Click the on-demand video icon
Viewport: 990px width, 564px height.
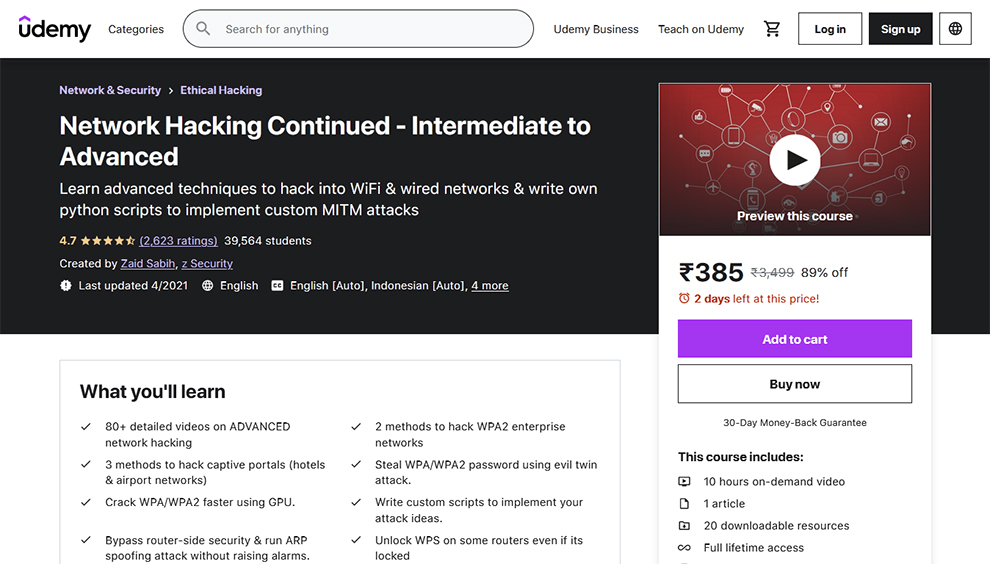click(x=685, y=482)
